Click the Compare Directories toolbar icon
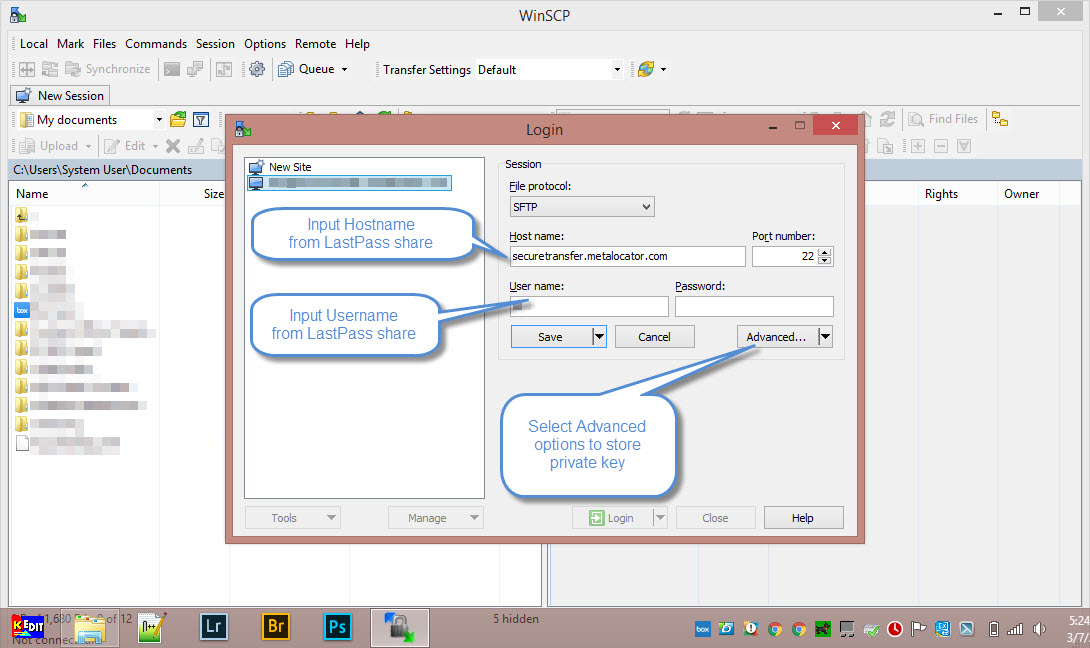Viewport: 1090px width, 648px height. tap(27, 69)
